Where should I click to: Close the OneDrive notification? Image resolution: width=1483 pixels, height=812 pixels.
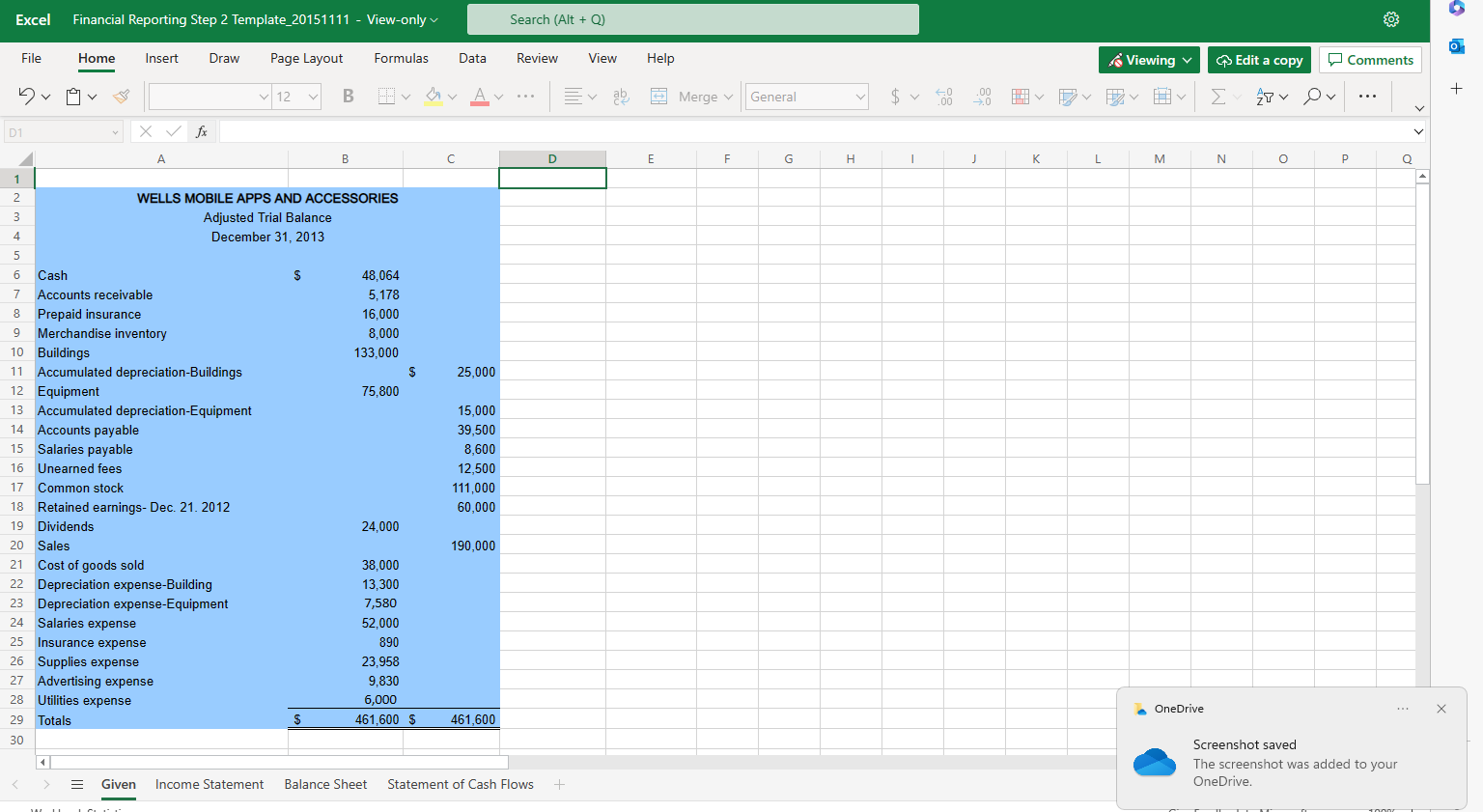1441,709
